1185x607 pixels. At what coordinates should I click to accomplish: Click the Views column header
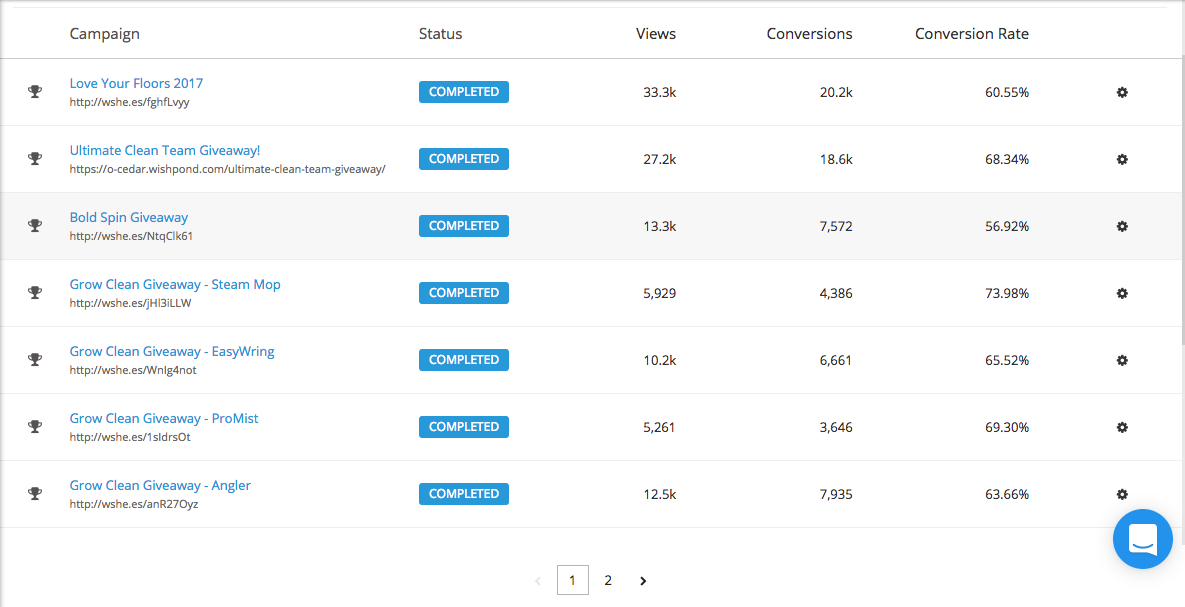coord(656,34)
